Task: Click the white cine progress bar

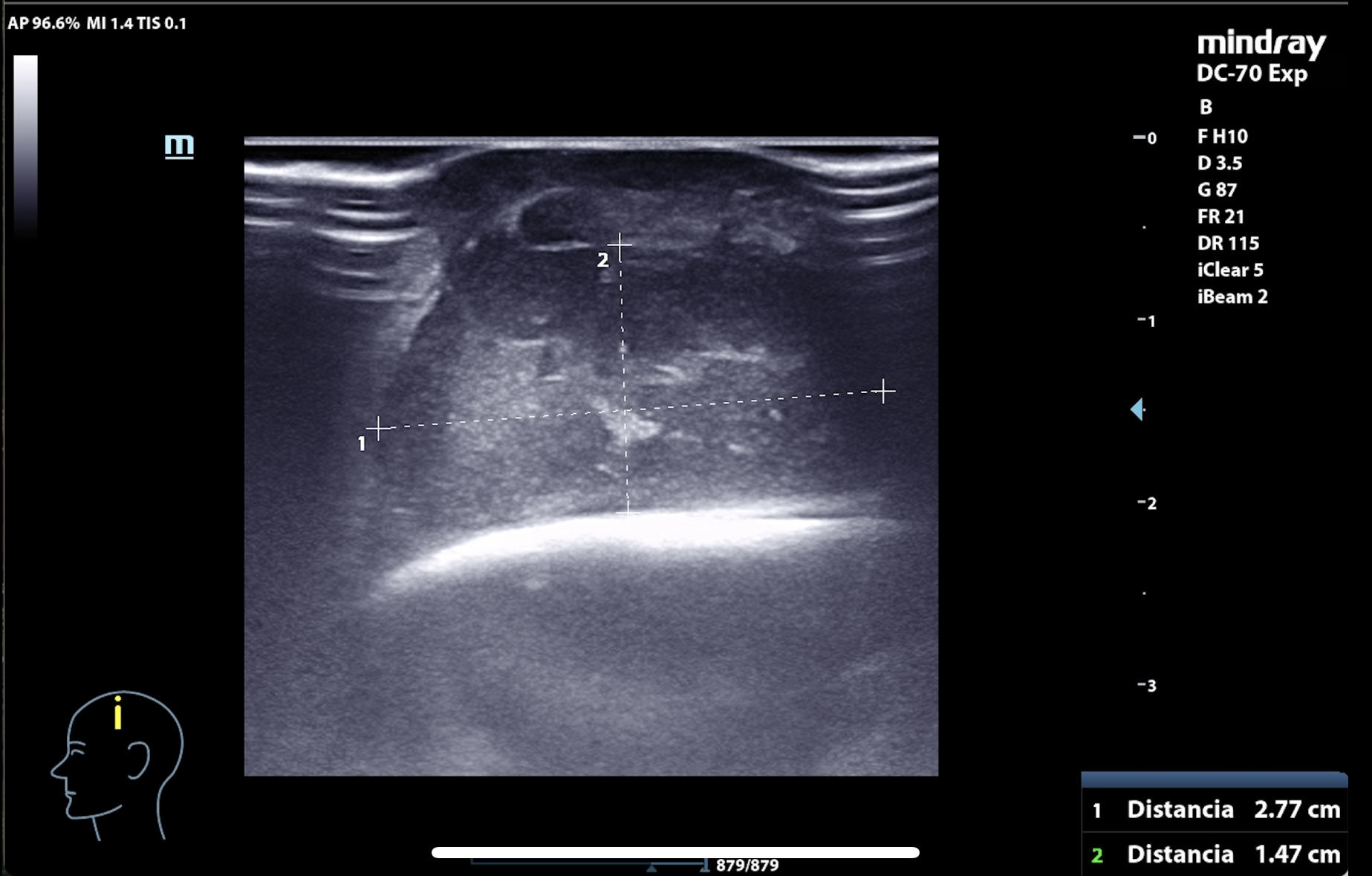Action: [675, 852]
